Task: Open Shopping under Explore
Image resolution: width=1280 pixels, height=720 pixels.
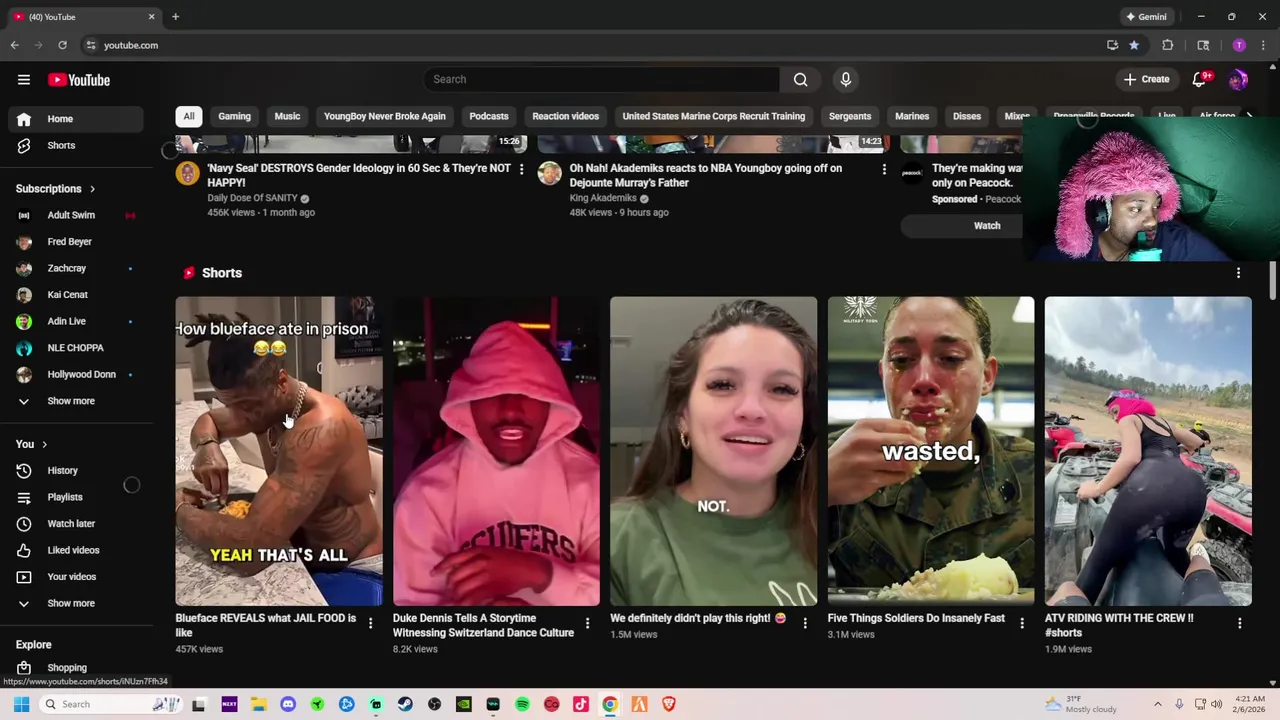Action: (x=76, y=668)
